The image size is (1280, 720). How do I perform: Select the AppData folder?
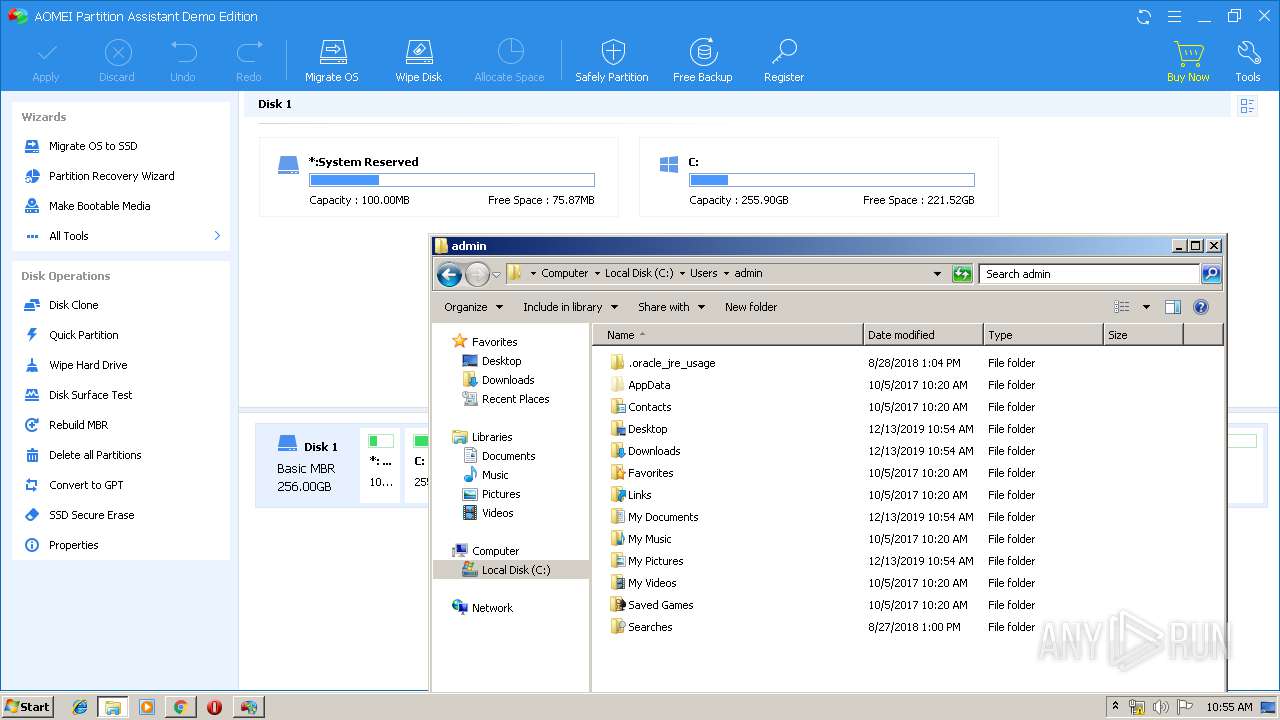click(640, 385)
